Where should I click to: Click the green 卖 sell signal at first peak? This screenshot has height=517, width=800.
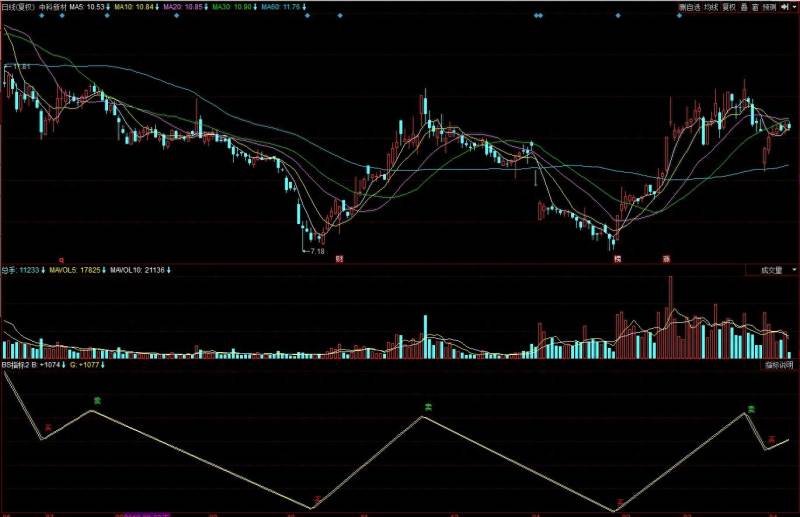click(97, 401)
